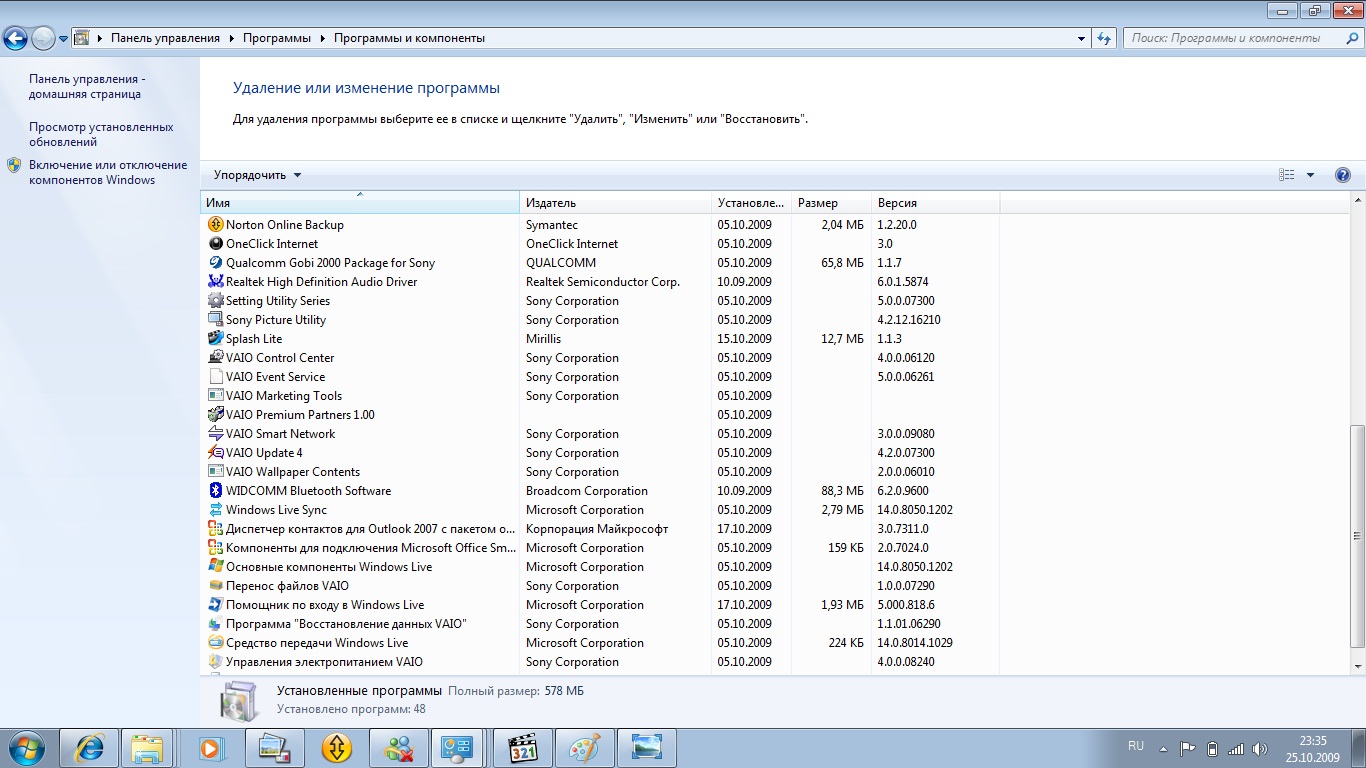Open the address bar history dropdown

point(1082,38)
